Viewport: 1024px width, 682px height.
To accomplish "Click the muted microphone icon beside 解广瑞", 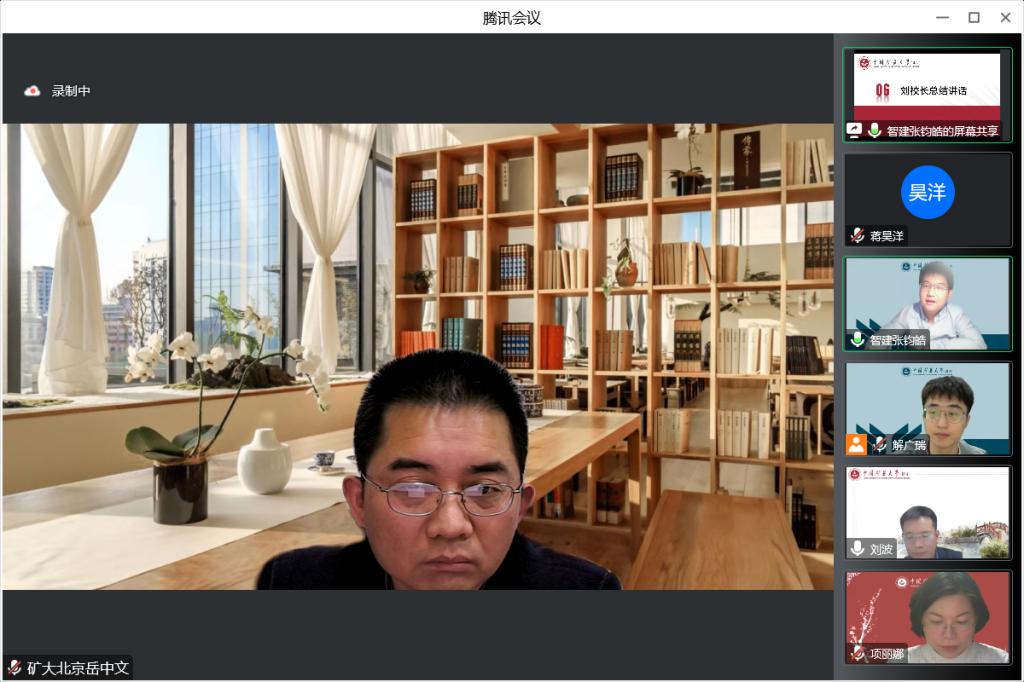I will click(879, 444).
